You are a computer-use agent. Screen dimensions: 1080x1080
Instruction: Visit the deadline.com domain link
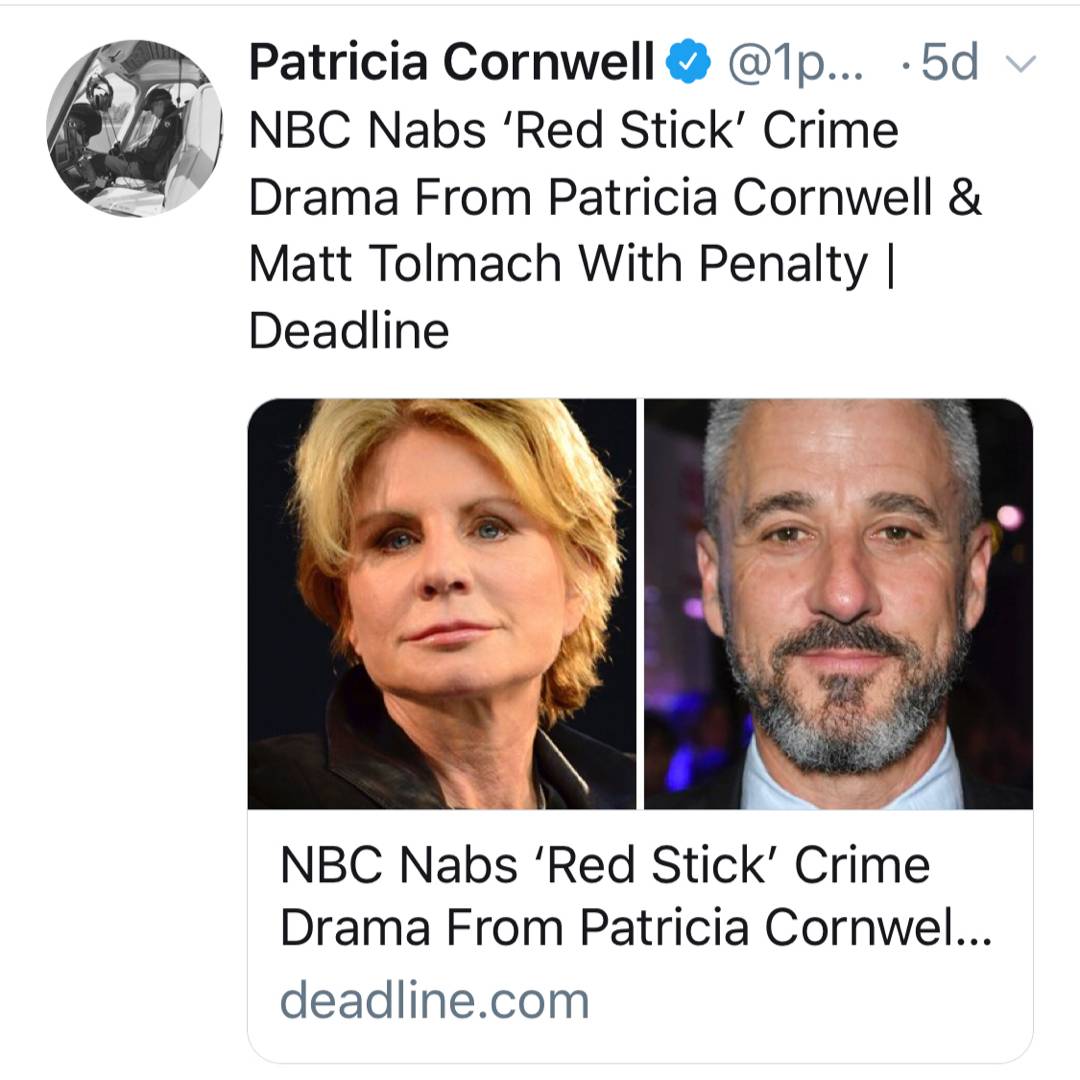coord(435,1000)
